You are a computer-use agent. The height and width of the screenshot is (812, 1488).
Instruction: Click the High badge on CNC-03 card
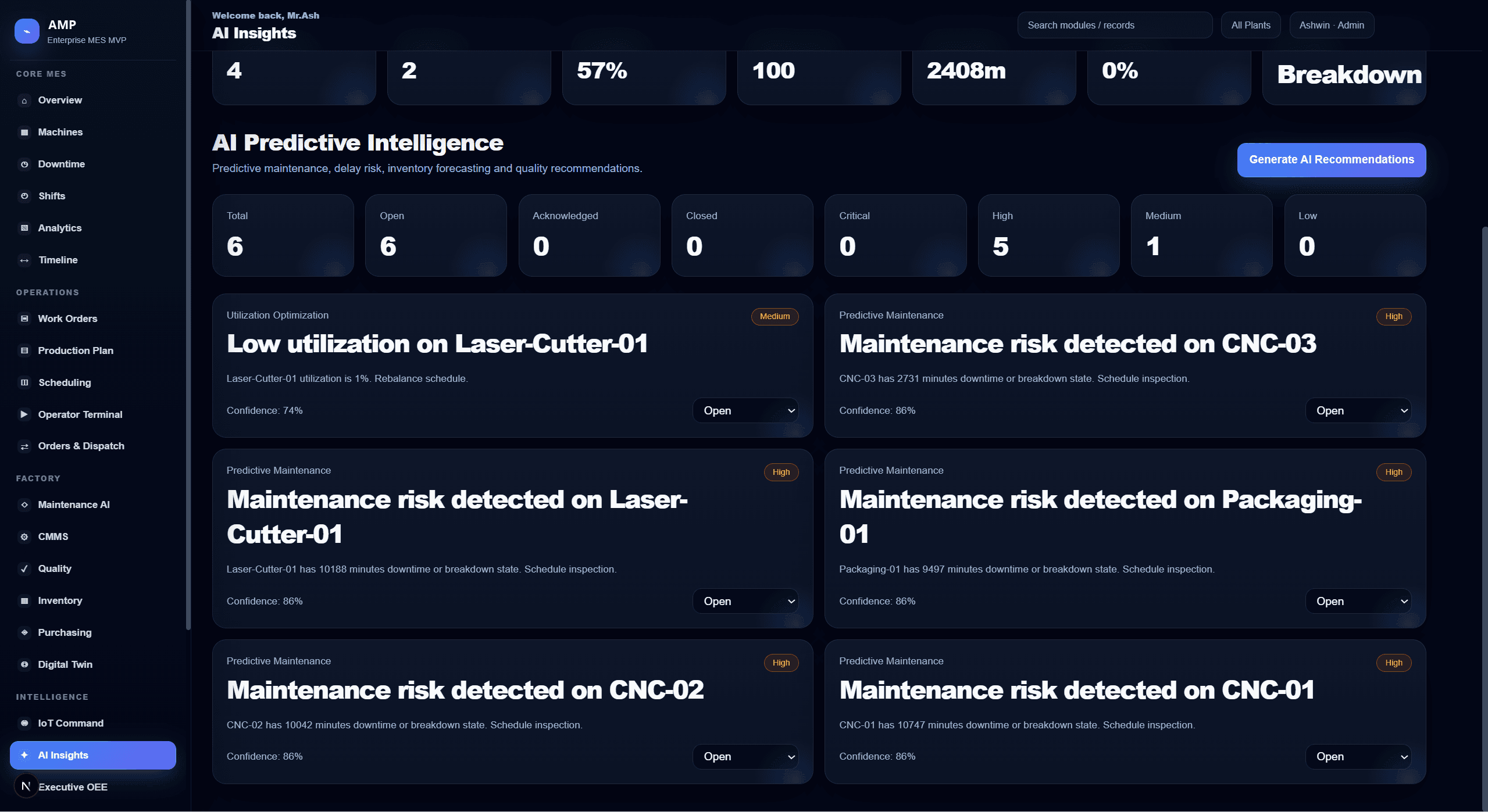[x=1394, y=317]
